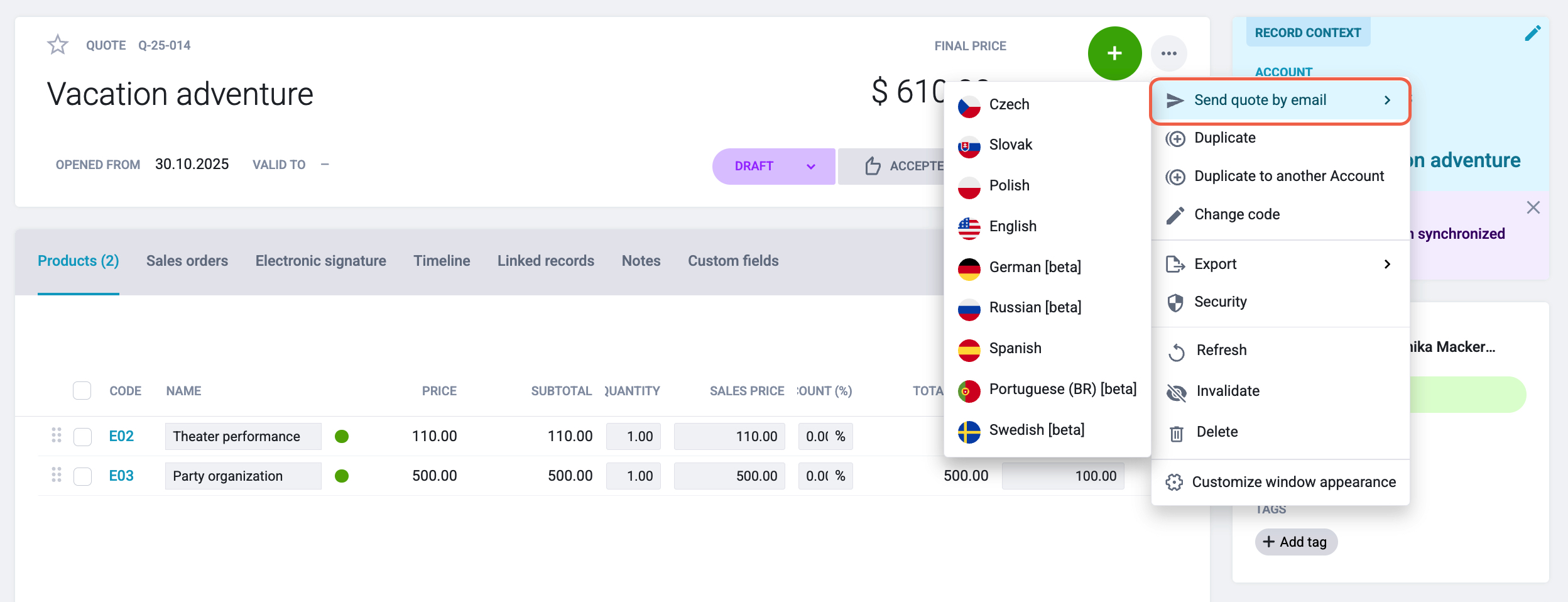Select Portuguese (BR) [beta] language
Image resolution: width=1568 pixels, height=602 pixels.
pyautogui.click(x=1047, y=390)
